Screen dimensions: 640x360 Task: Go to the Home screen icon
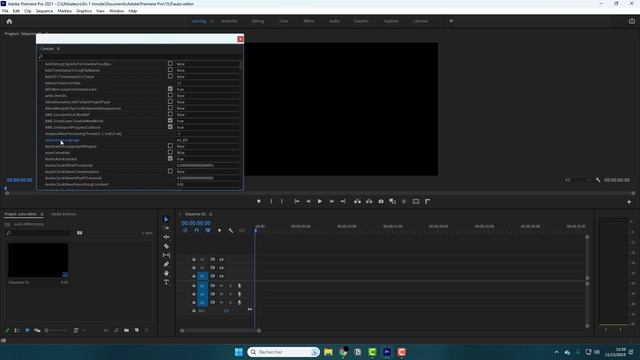pos(9,21)
